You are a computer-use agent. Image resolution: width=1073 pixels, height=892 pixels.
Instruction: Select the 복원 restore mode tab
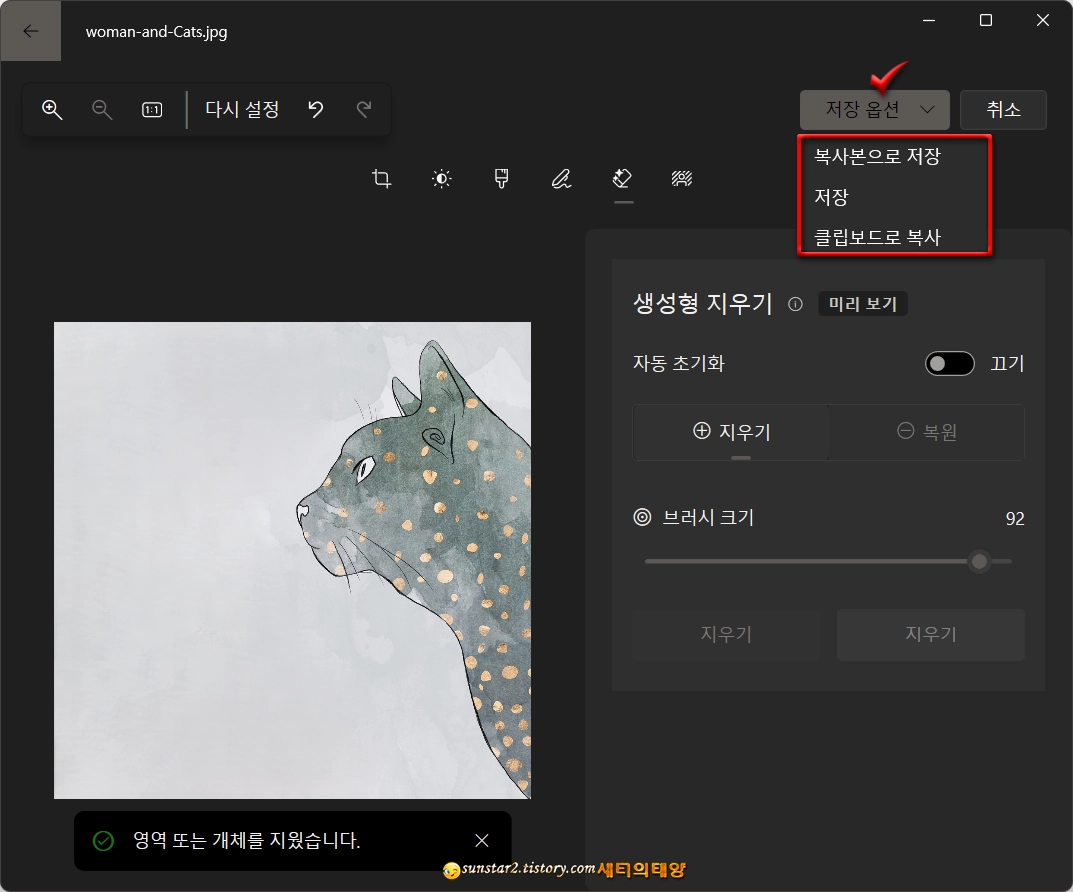tap(927, 432)
